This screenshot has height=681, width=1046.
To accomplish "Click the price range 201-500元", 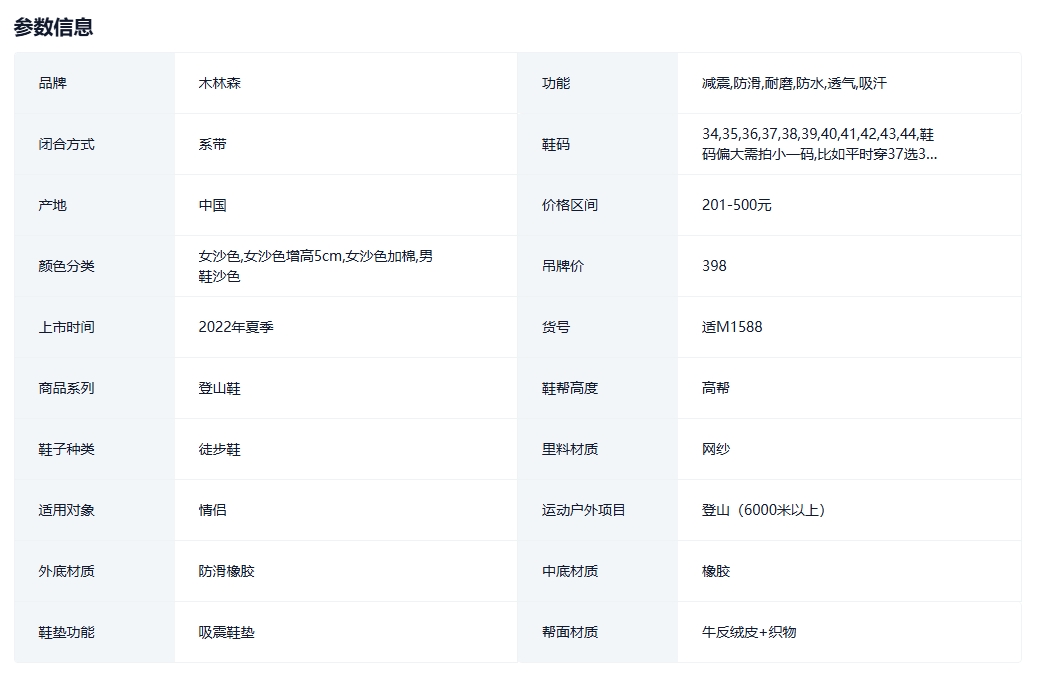I will [x=737, y=205].
